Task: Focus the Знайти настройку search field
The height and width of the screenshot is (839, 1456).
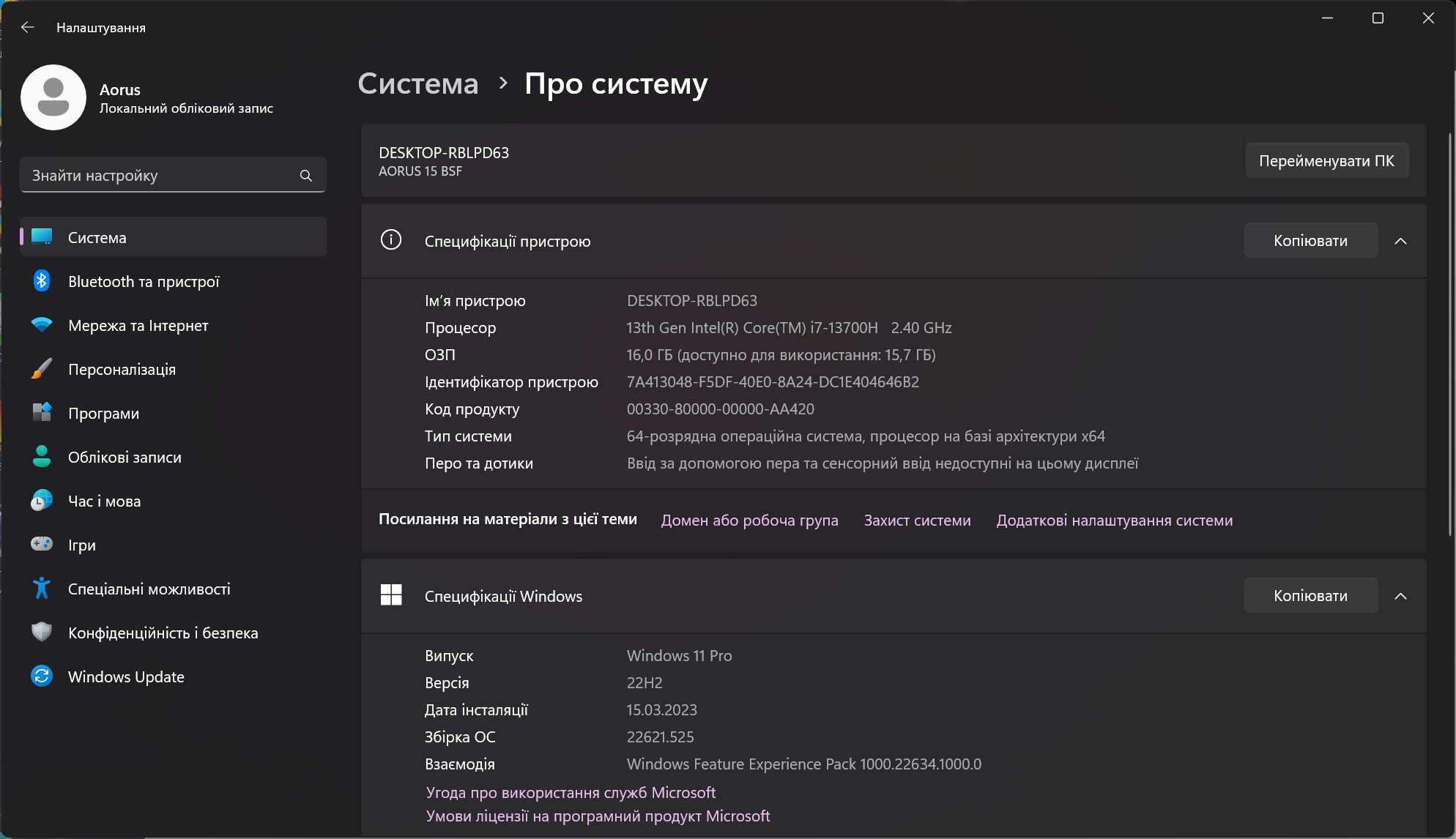Action: click(173, 176)
